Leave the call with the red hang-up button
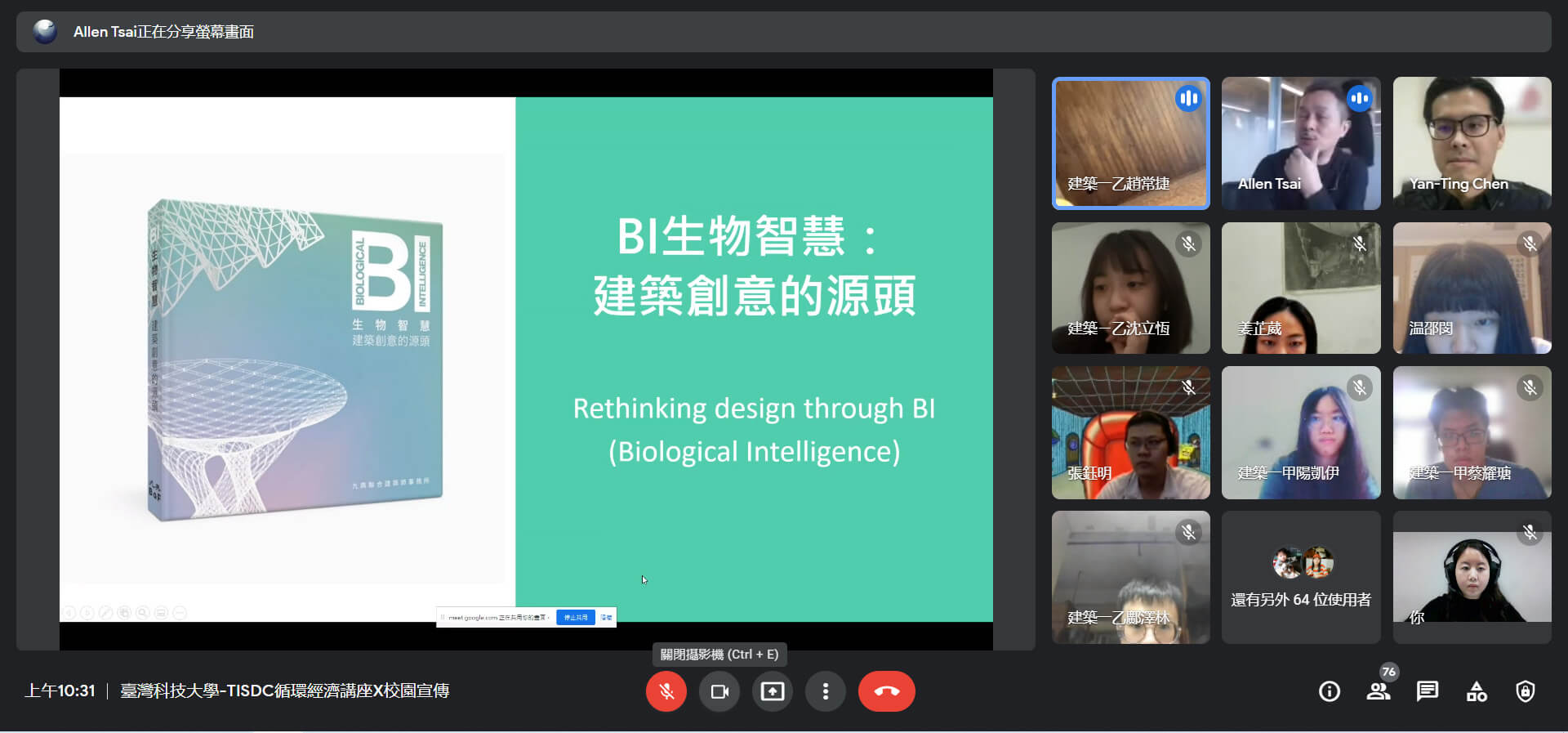This screenshot has width=1568, height=733. click(886, 691)
